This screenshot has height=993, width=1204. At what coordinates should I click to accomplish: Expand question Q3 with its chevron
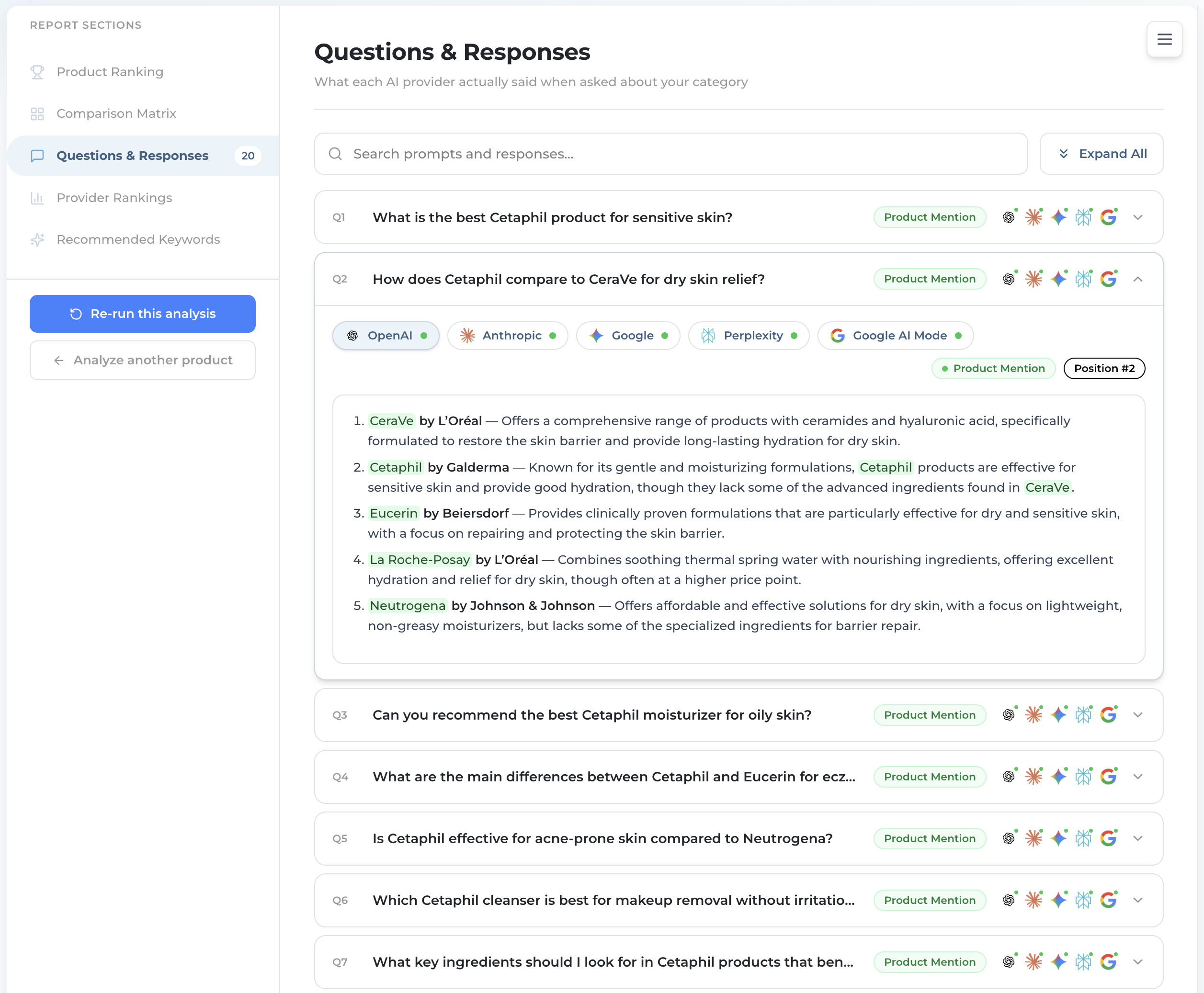click(1137, 715)
